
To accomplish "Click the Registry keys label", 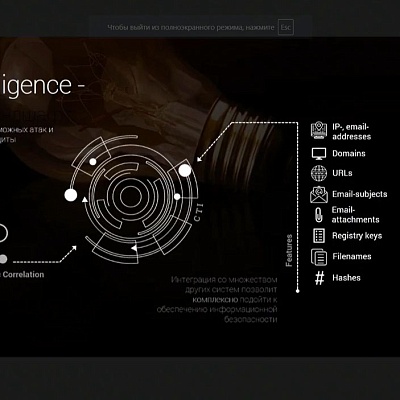I will tap(357, 236).
